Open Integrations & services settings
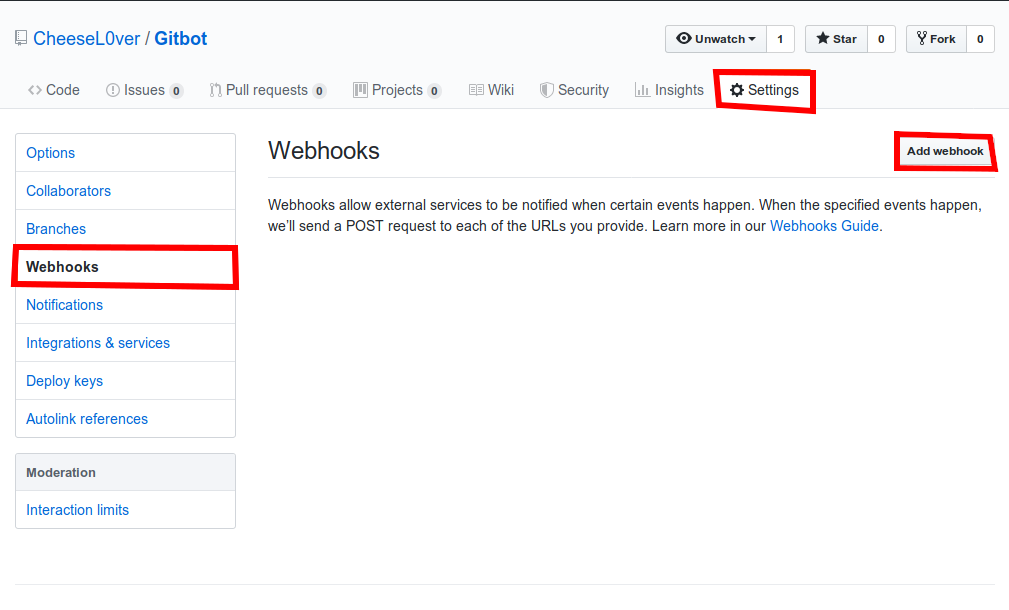 pos(125,343)
